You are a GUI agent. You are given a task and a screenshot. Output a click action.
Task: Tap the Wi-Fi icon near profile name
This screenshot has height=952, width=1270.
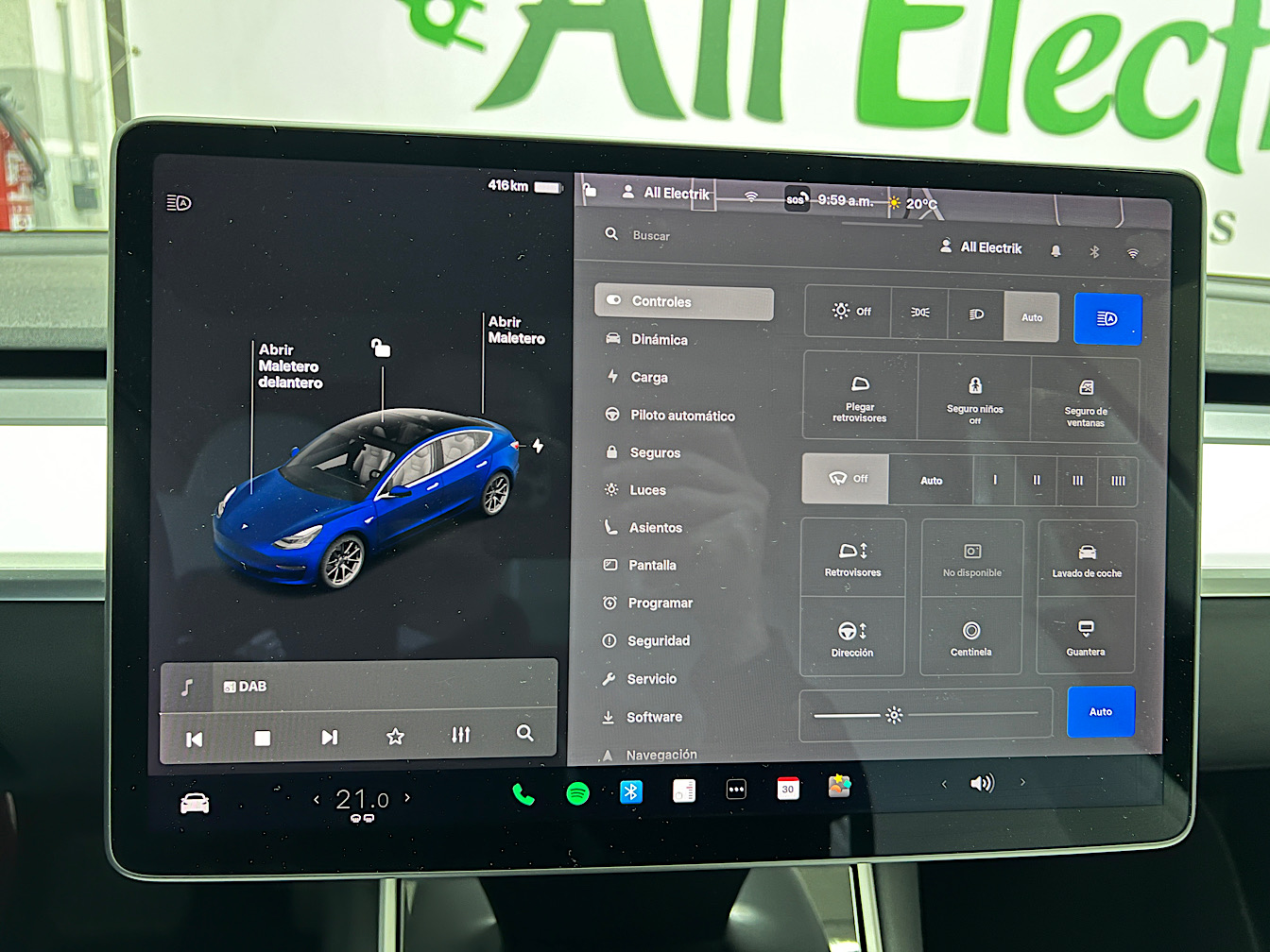click(x=1132, y=252)
